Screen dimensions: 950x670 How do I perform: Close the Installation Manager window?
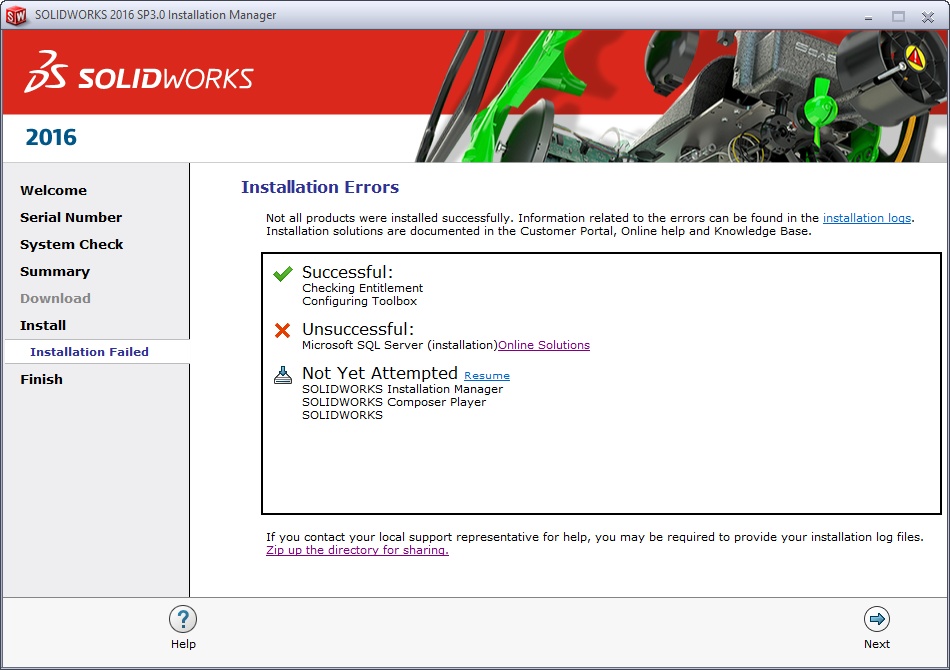coord(928,17)
